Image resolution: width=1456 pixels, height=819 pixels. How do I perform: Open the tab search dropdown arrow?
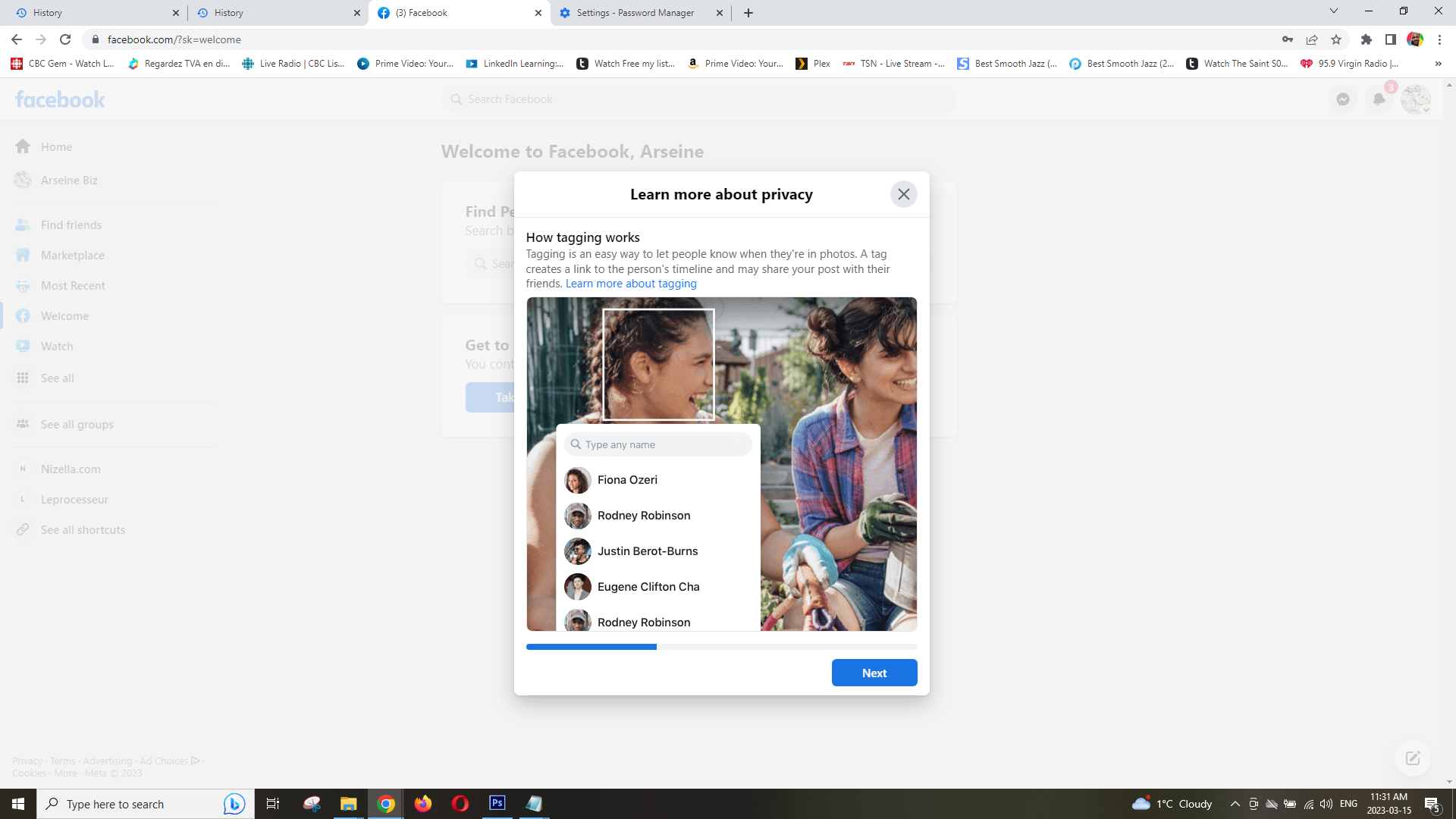1333,11
